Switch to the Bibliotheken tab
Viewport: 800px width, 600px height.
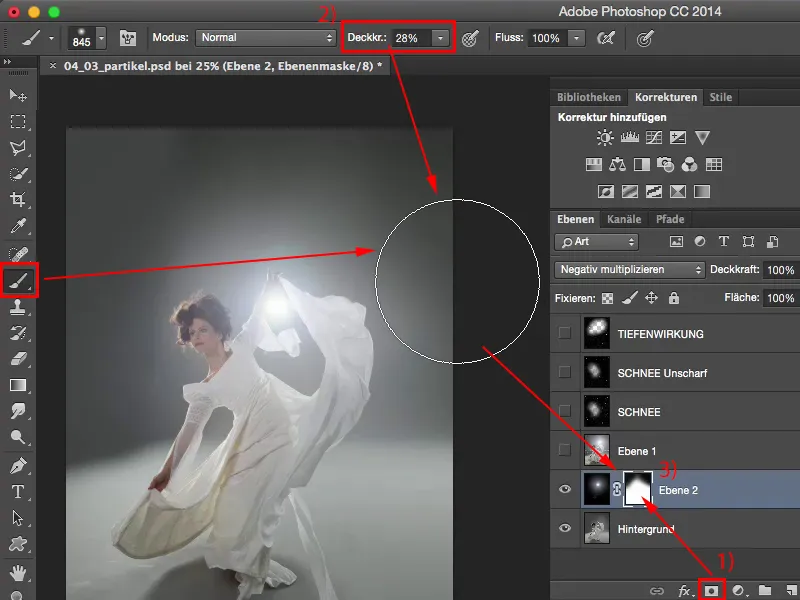589,97
